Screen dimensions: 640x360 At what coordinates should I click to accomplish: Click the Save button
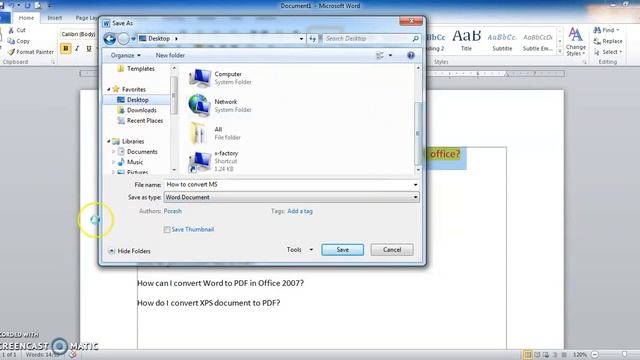click(x=342, y=250)
